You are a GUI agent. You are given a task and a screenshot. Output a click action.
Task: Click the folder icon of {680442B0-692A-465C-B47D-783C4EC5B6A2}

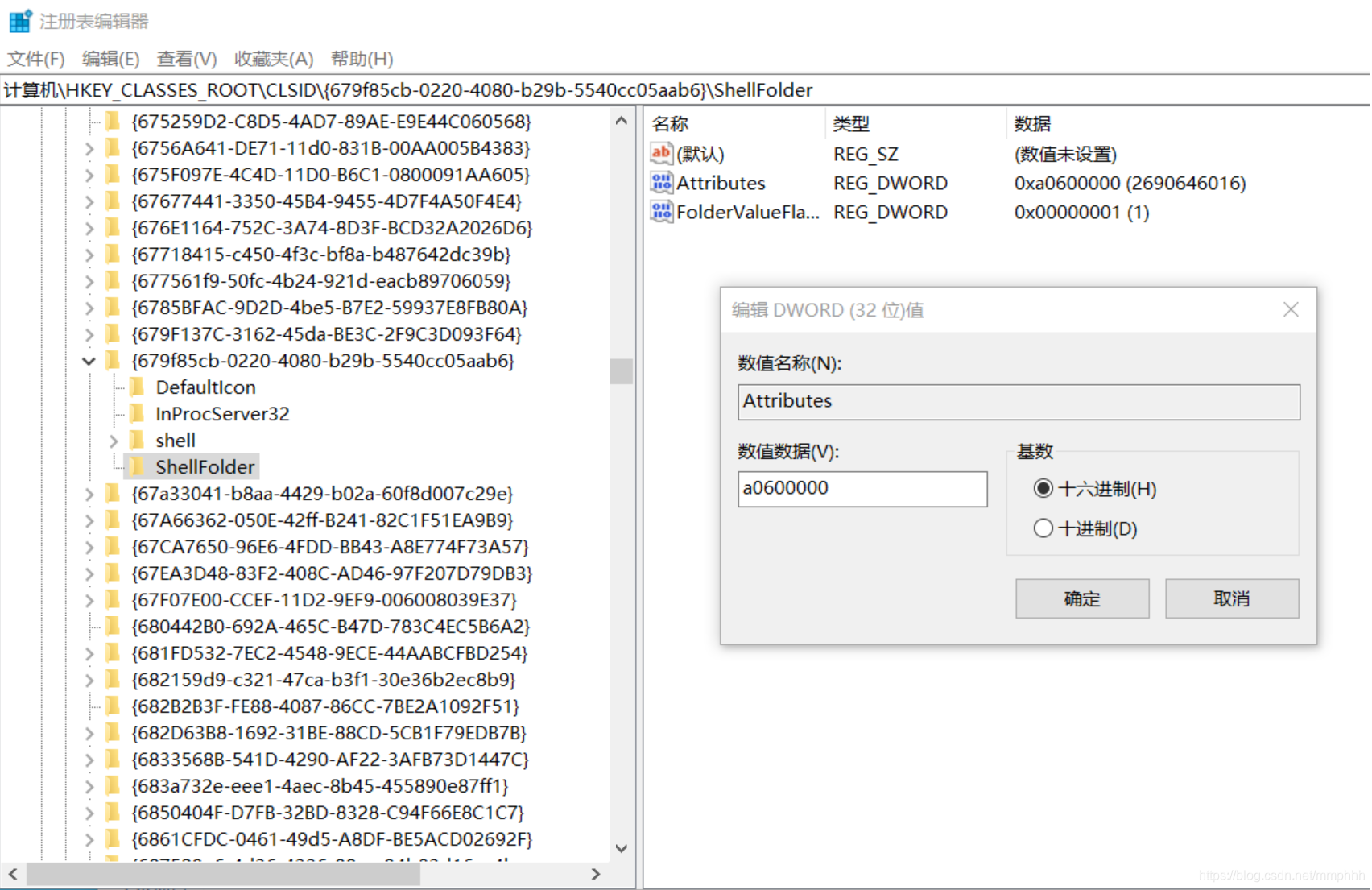point(114,626)
